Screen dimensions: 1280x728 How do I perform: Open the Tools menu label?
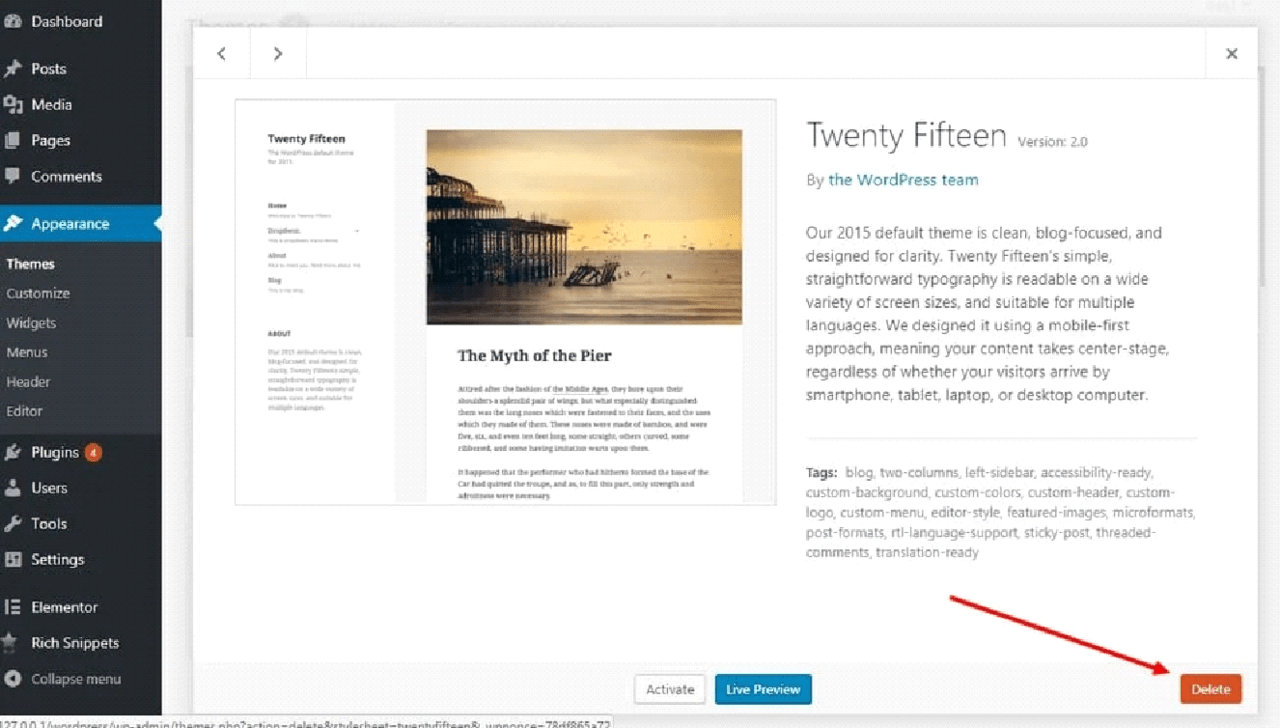point(49,523)
